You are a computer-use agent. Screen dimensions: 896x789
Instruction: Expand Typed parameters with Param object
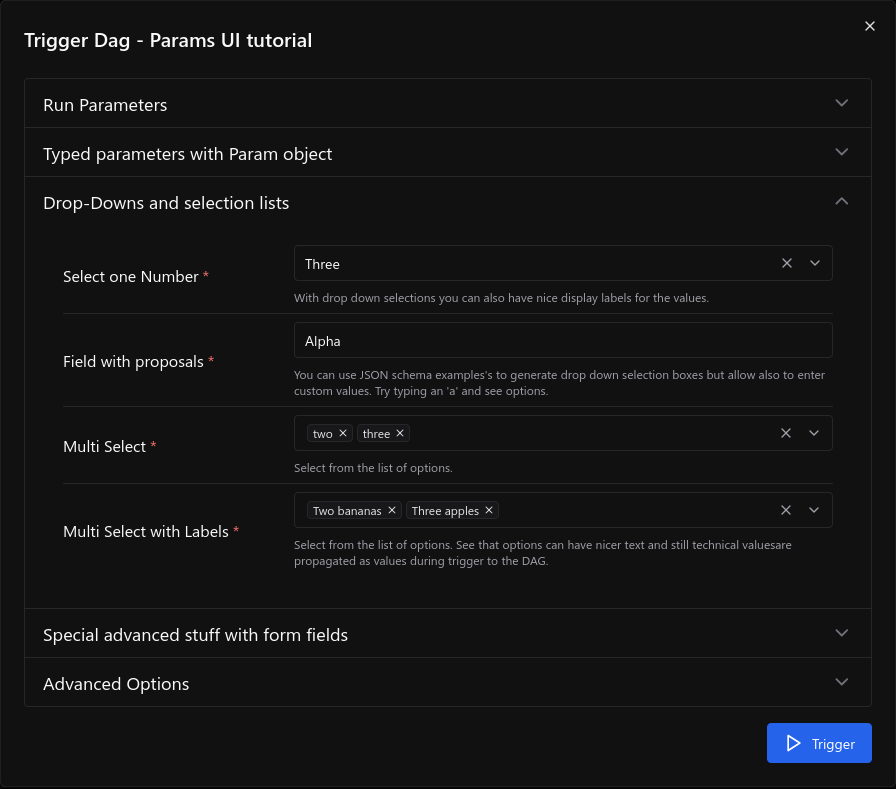(x=447, y=153)
